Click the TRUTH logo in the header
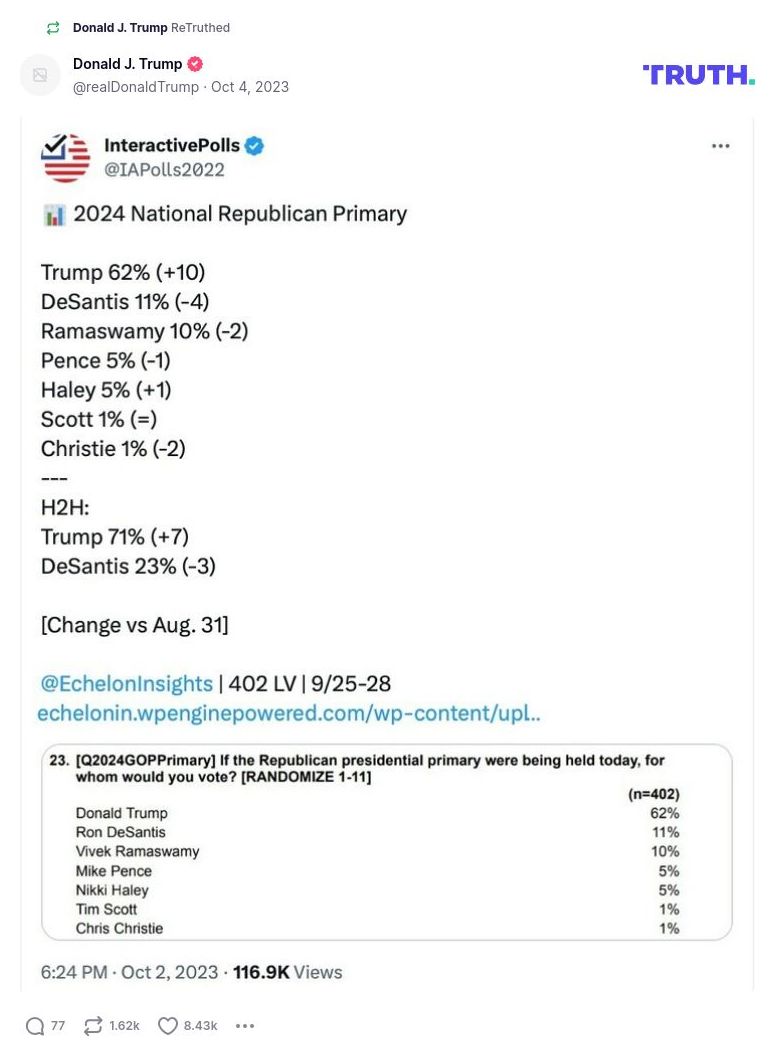The height and width of the screenshot is (1056, 776). 697,73
